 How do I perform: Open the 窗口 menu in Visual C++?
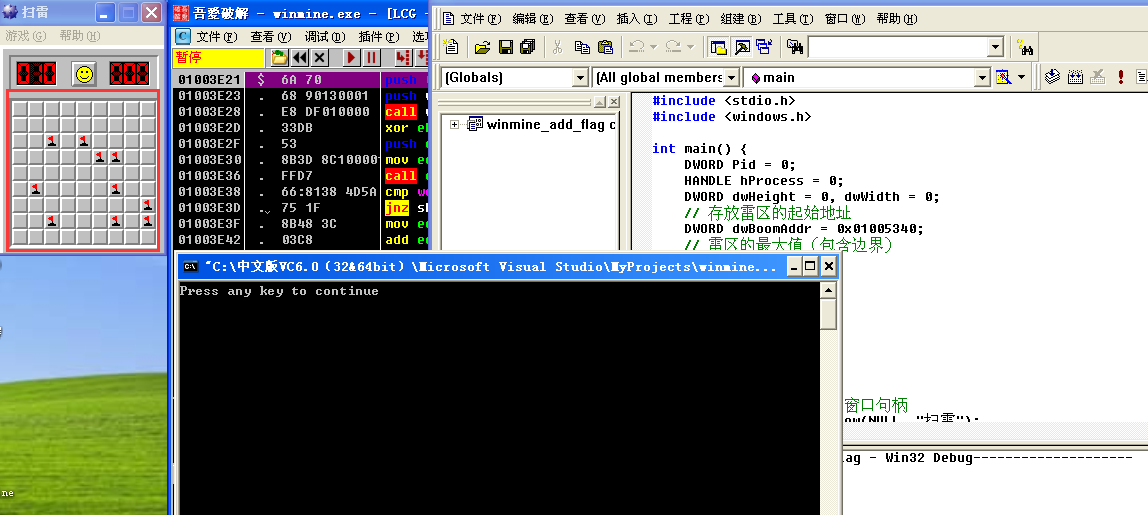(845, 19)
